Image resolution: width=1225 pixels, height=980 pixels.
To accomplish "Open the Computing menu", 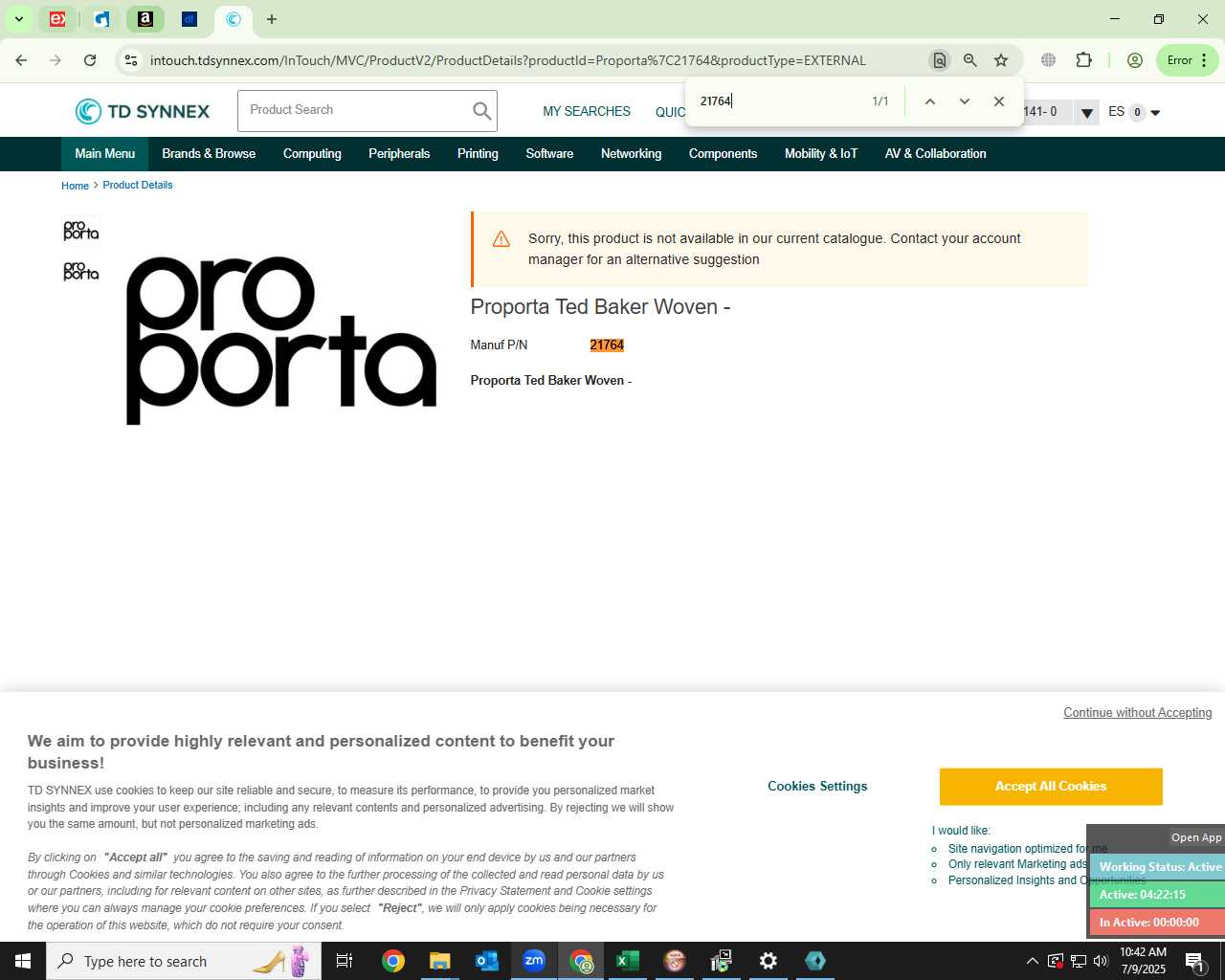I will coord(312,154).
